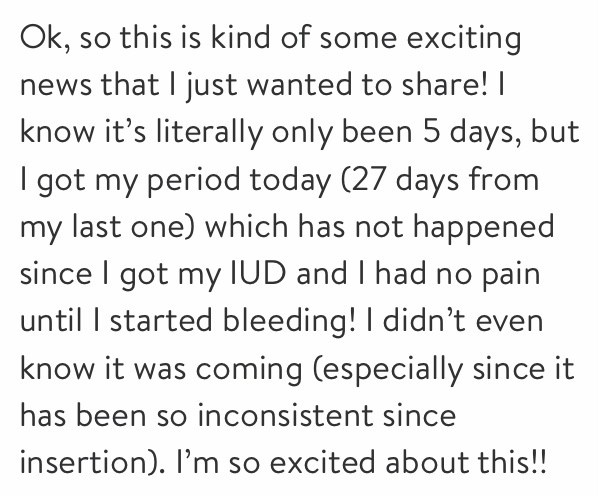
Task: Click the word "excited" in the last line
Action: tap(322, 462)
